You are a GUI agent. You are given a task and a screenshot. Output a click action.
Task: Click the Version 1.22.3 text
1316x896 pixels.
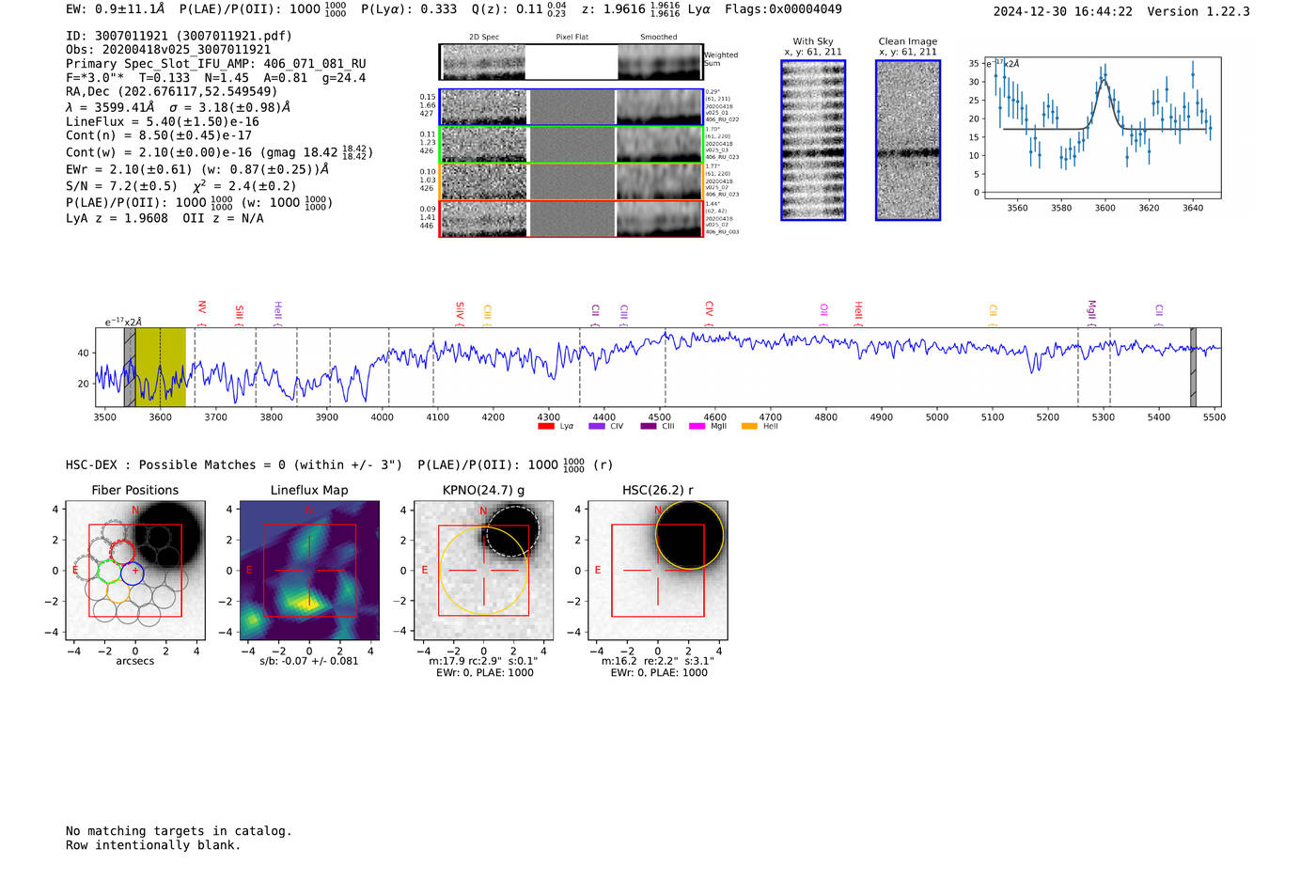coord(1198,11)
